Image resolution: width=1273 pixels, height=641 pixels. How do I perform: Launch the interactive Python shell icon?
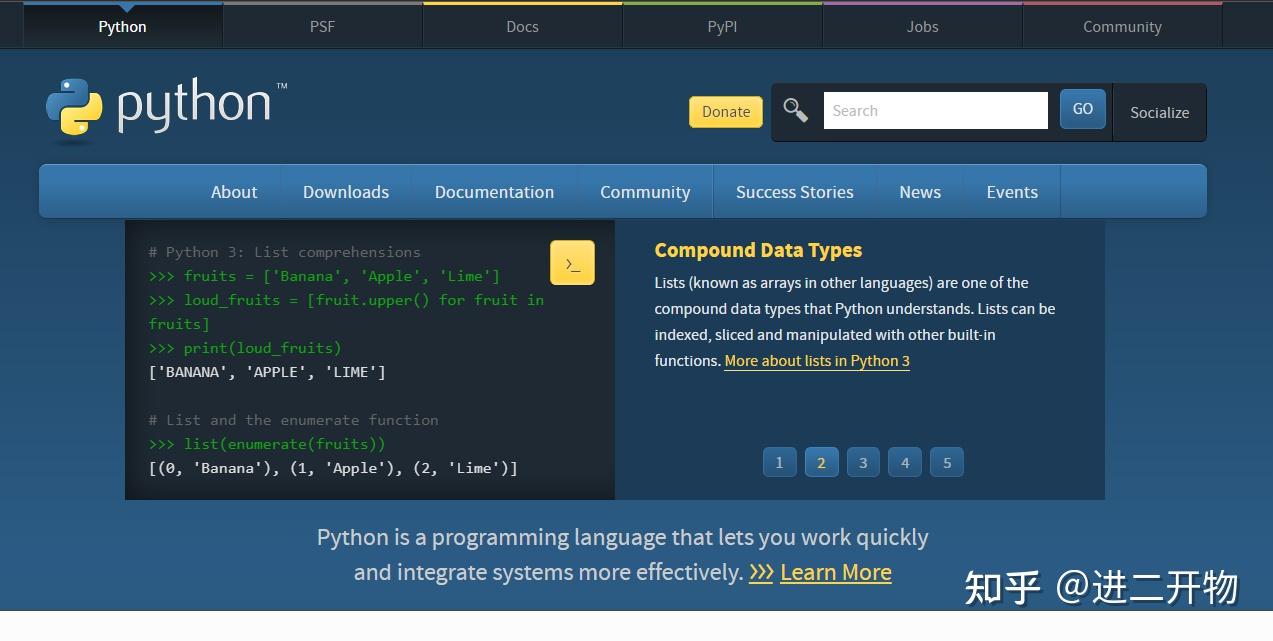[571, 262]
